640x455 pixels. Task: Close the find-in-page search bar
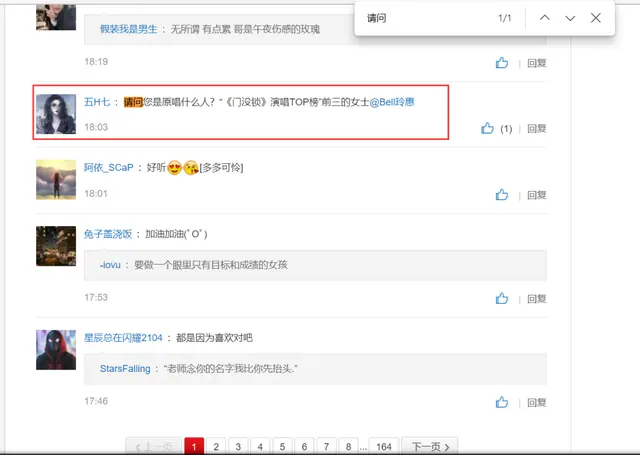coord(596,18)
